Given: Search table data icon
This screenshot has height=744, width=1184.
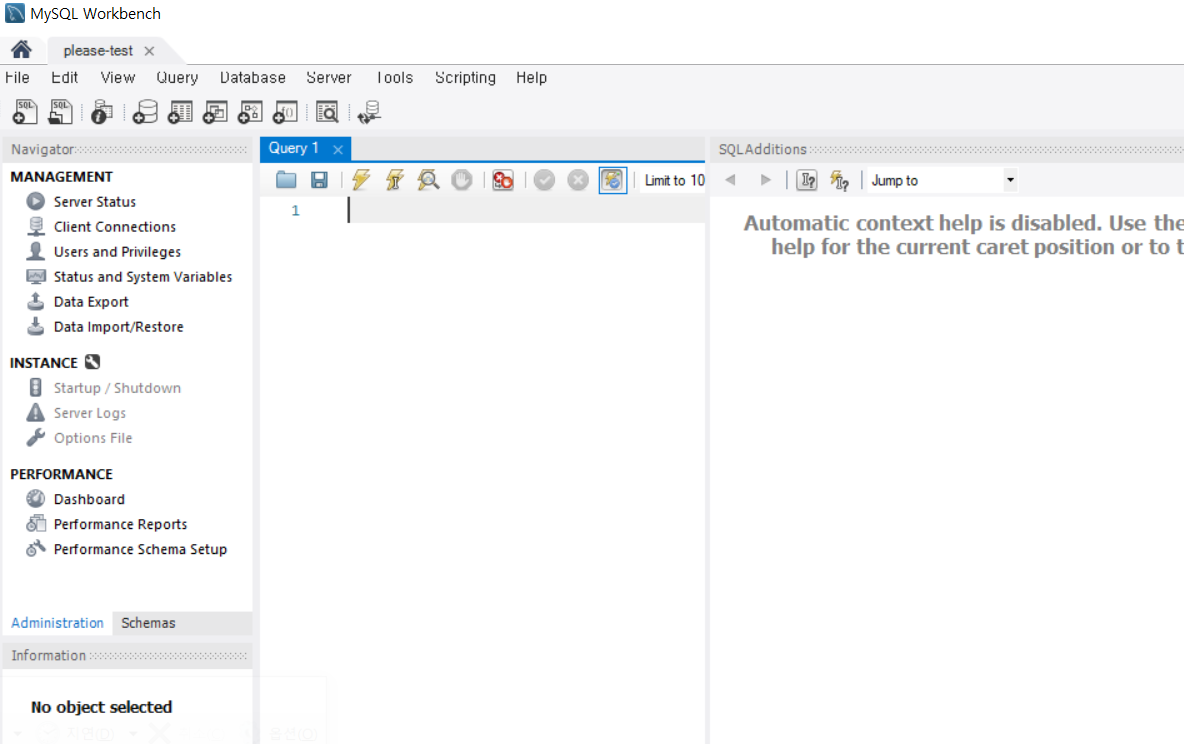Looking at the screenshot, I should pyautogui.click(x=327, y=112).
